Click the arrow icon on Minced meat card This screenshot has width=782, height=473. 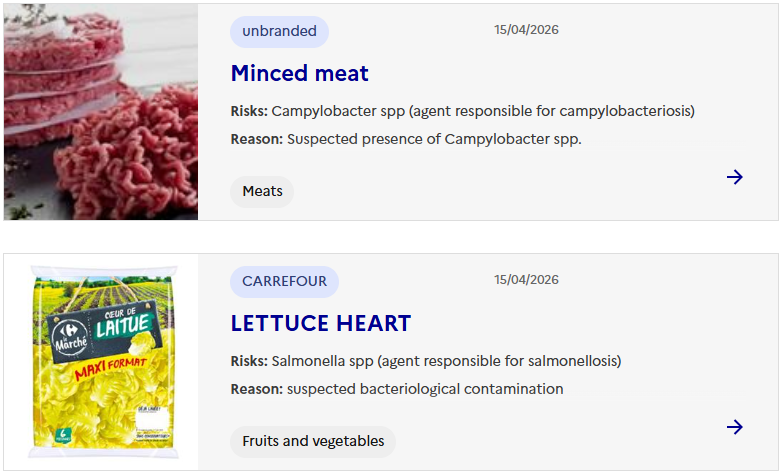pyautogui.click(x=735, y=177)
